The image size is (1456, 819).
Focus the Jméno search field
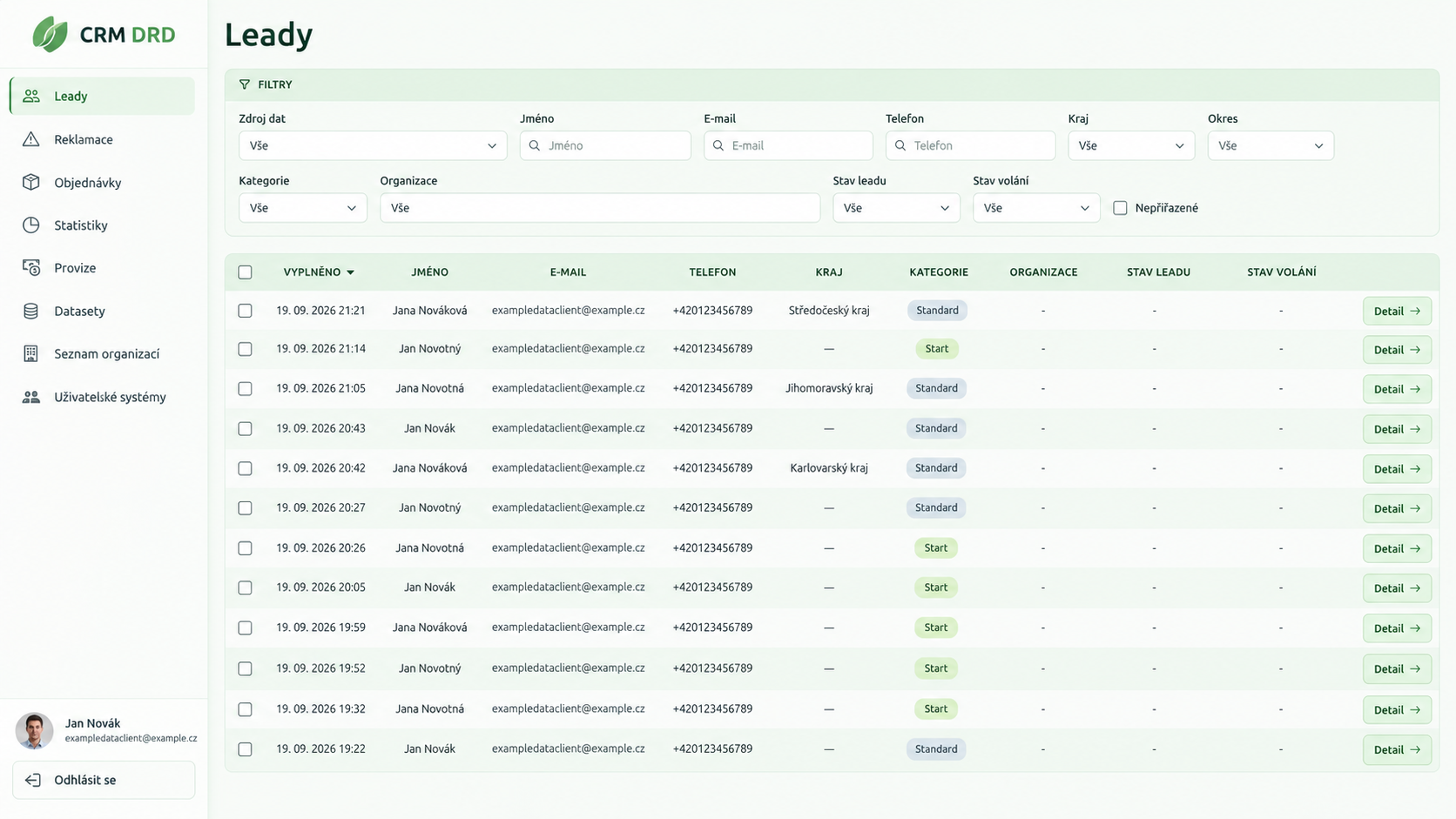(605, 145)
